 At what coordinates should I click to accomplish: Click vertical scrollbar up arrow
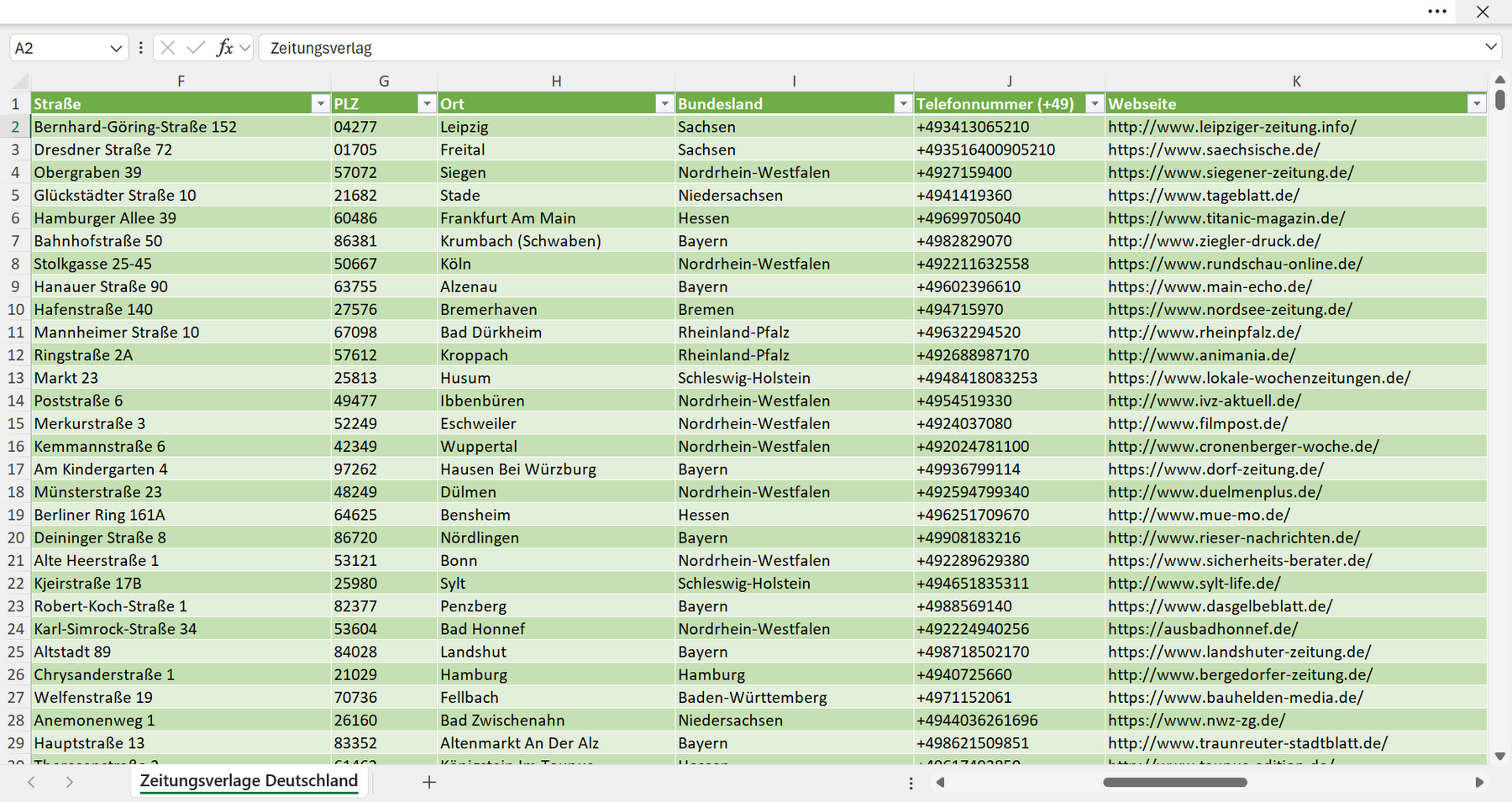[x=1500, y=80]
